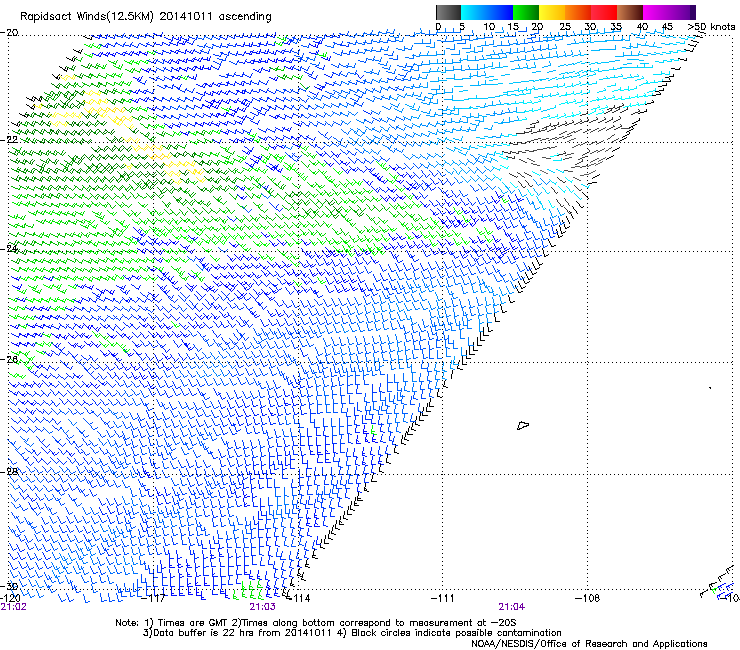Click the '-28' latitude axis label

[9, 472]
